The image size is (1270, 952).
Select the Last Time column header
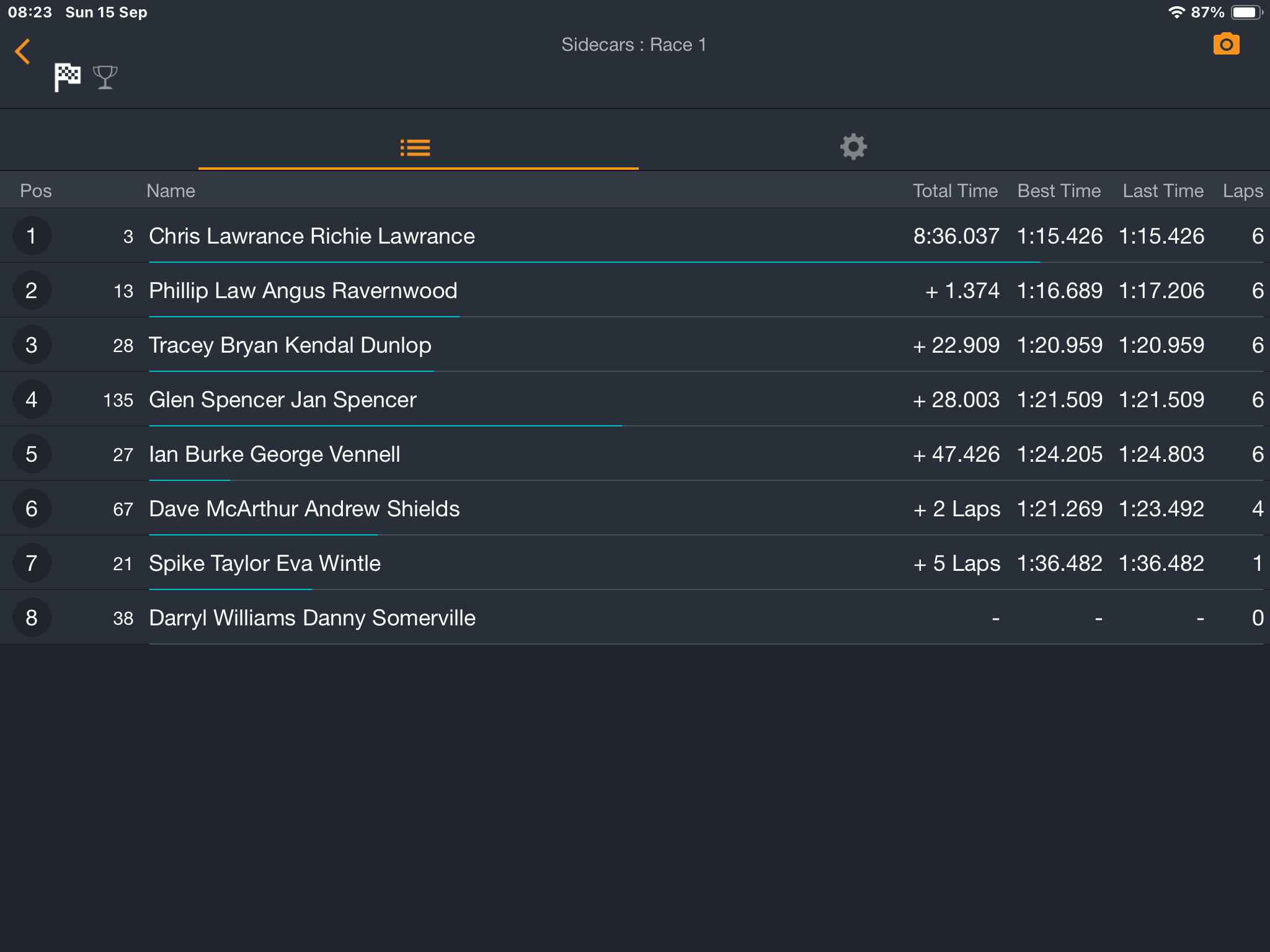click(x=1163, y=191)
